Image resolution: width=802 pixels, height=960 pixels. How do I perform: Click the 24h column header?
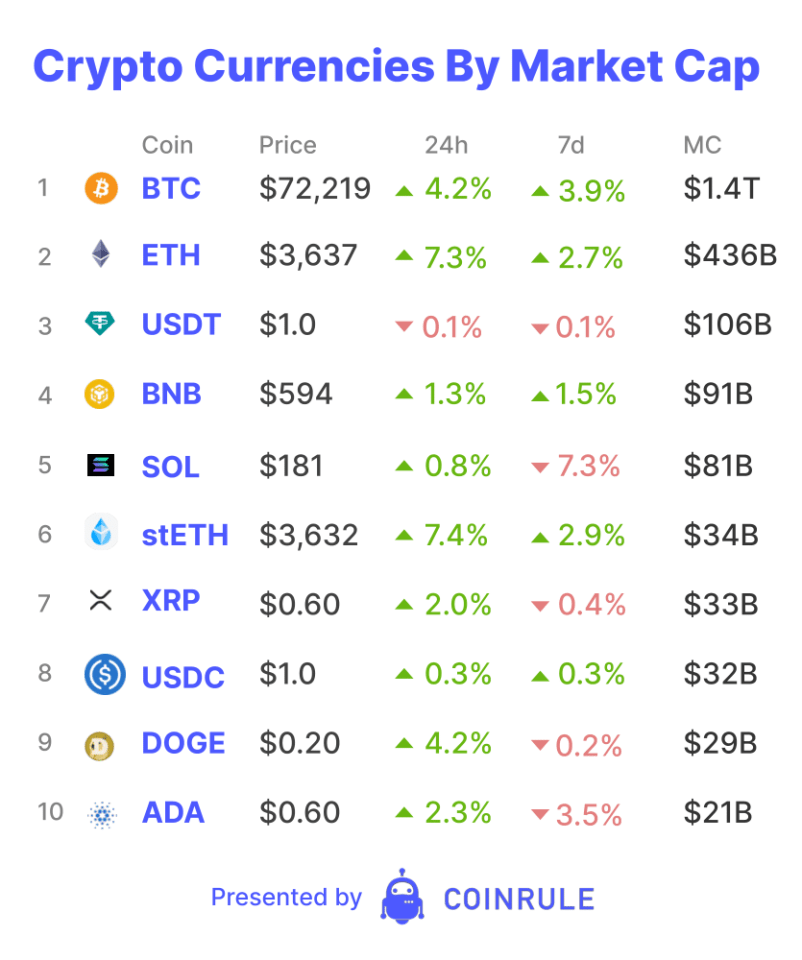pyautogui.click(x=446, y=145)
